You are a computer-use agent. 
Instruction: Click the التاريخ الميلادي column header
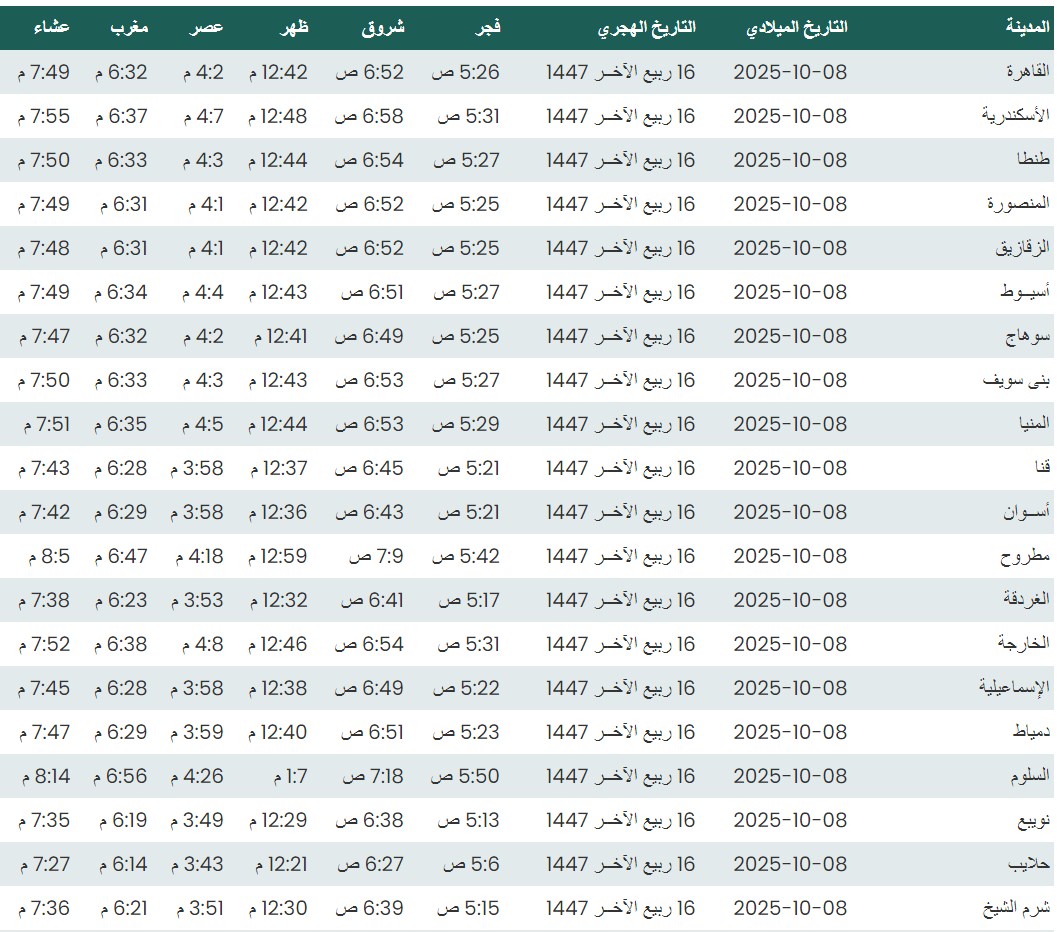pos(796,28)
